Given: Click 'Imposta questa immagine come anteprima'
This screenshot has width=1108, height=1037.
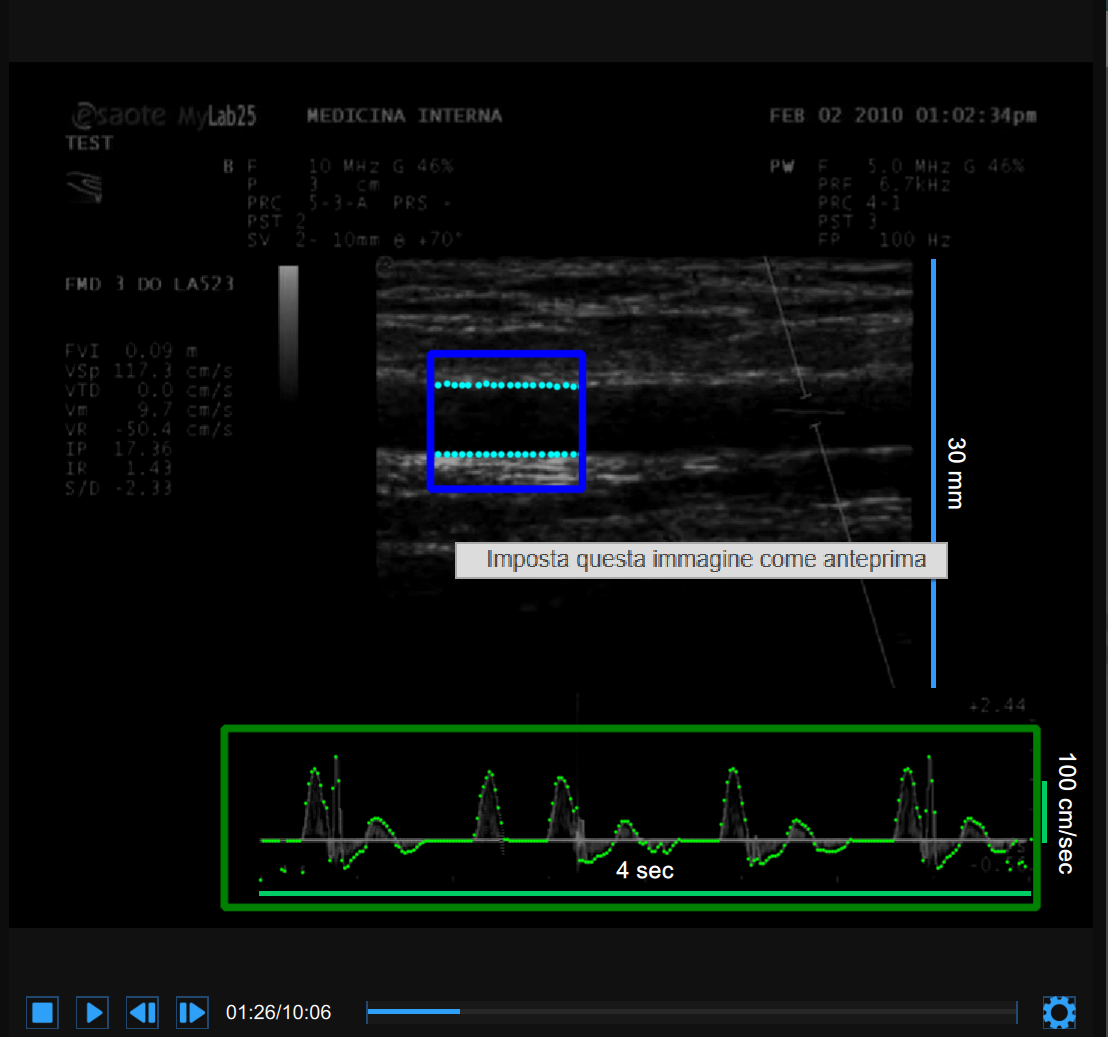Looking at the screenshot, I should pos(701,560).
